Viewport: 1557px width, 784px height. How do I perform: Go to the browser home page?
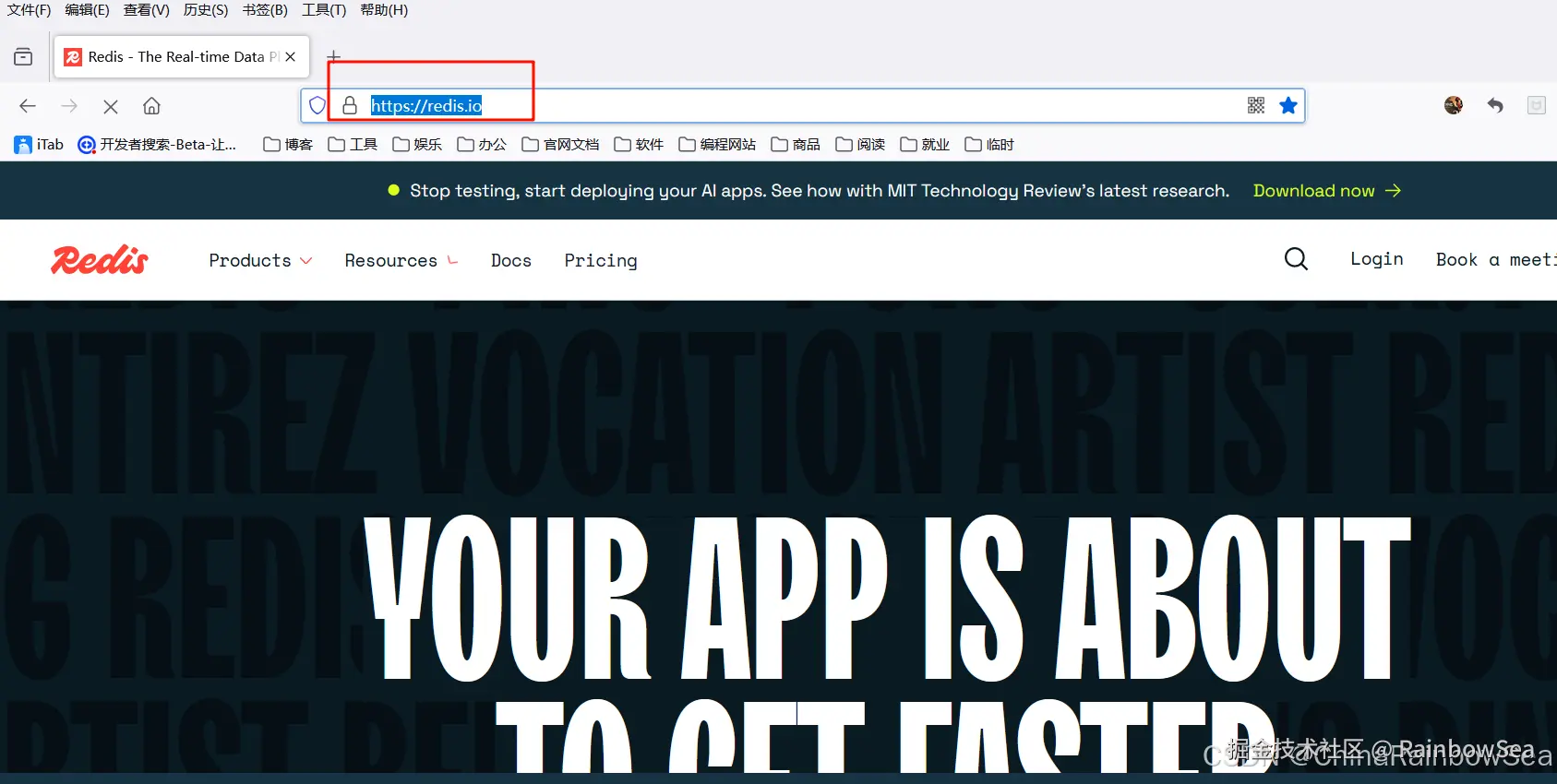click(x=152, y=106)
